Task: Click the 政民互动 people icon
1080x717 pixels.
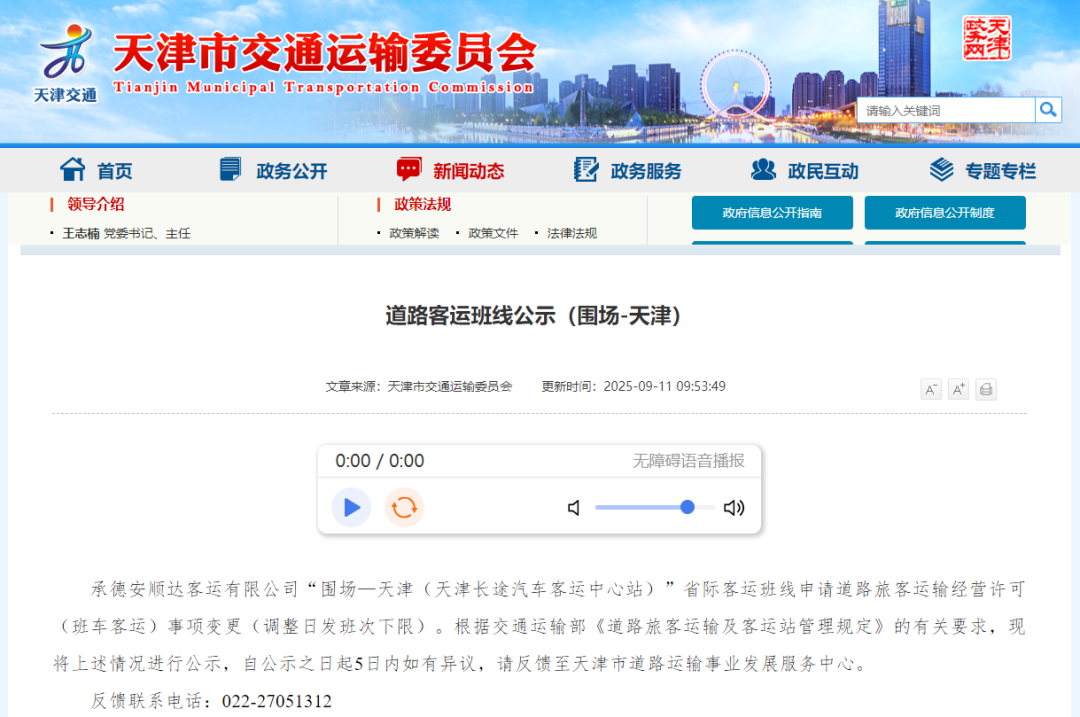Action: click(x=763, y=169)
